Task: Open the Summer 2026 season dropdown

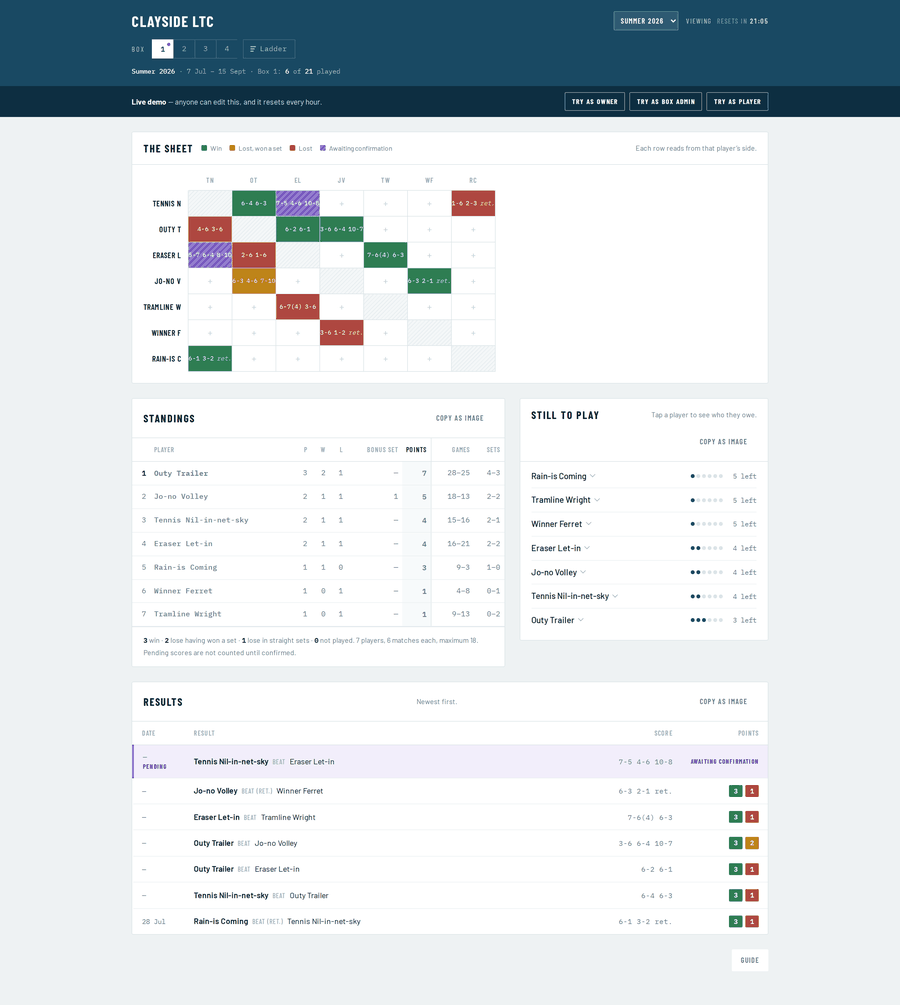Action: pyautogui.click(x=646, y=21)
